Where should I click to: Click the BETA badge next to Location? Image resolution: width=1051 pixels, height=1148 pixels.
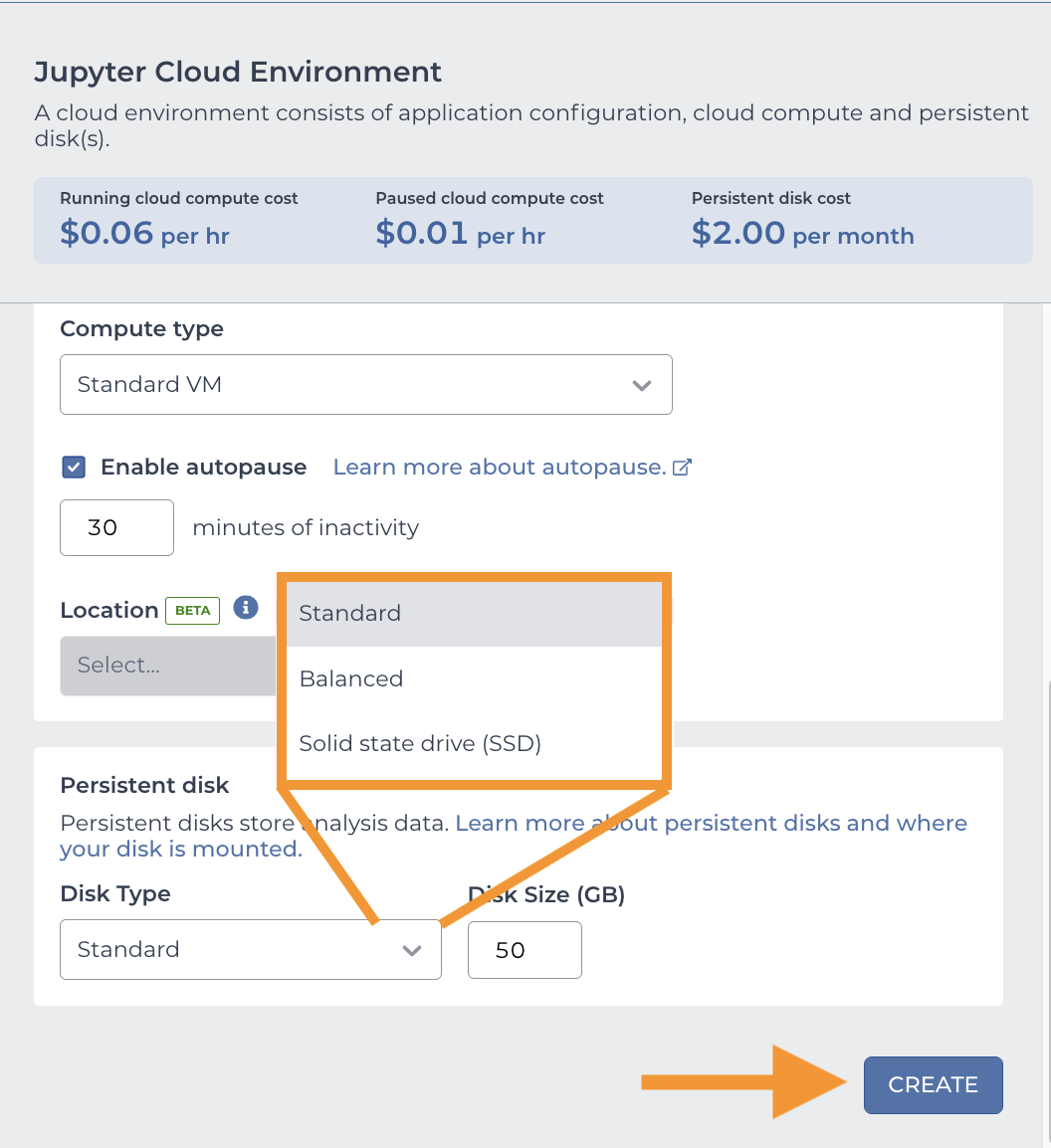192,610
